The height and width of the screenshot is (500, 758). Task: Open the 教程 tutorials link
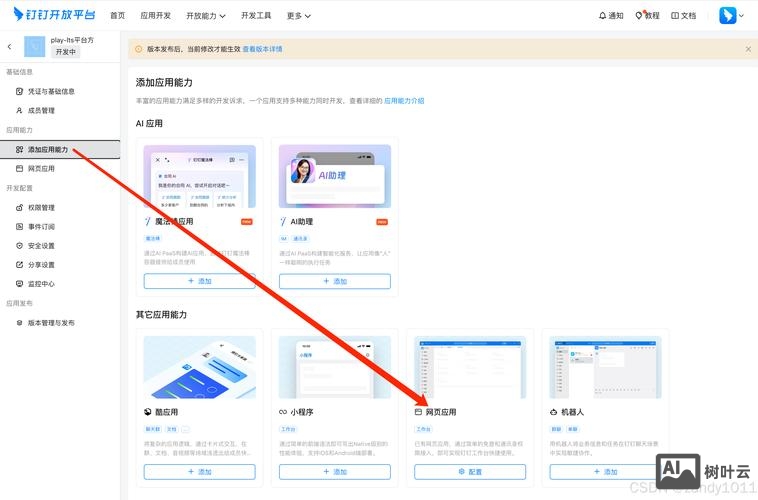tap(648, 15)
